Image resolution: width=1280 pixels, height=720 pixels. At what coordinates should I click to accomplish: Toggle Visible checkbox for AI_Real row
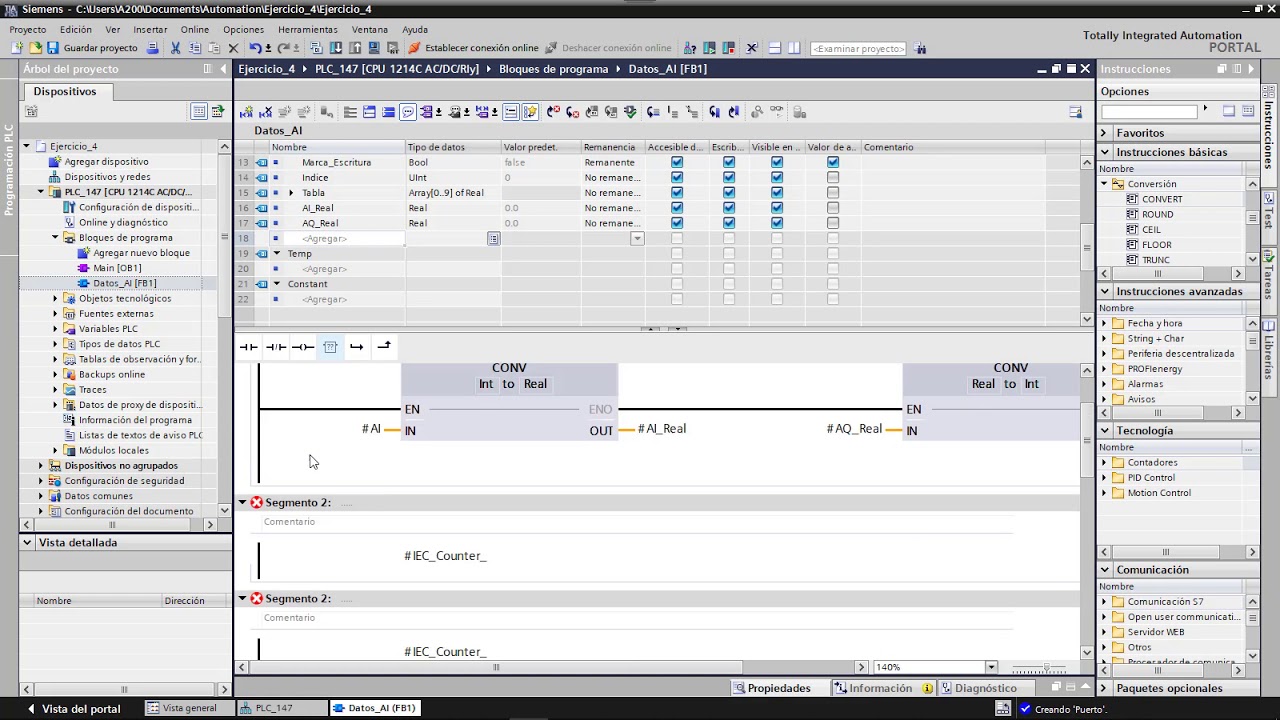[x=777, y=208]
